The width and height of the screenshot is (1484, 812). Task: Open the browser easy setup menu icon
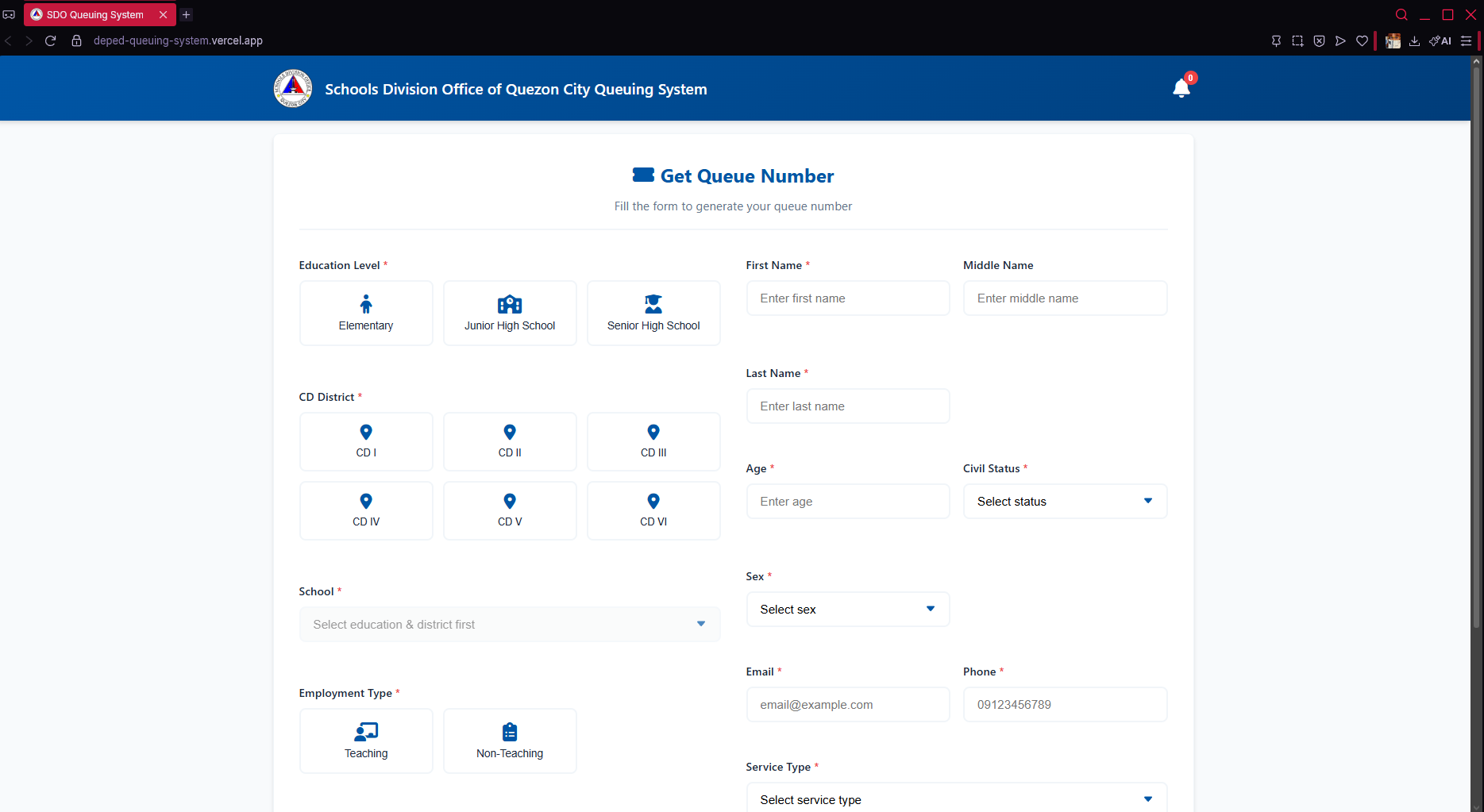coord(1466,40)
